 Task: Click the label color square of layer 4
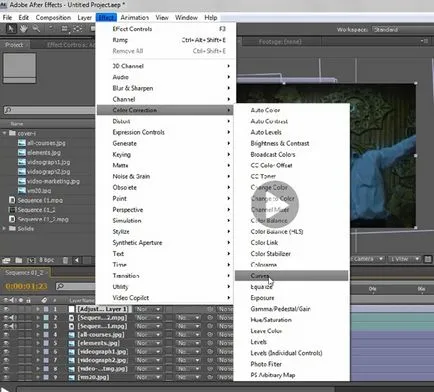click(46, 335)
